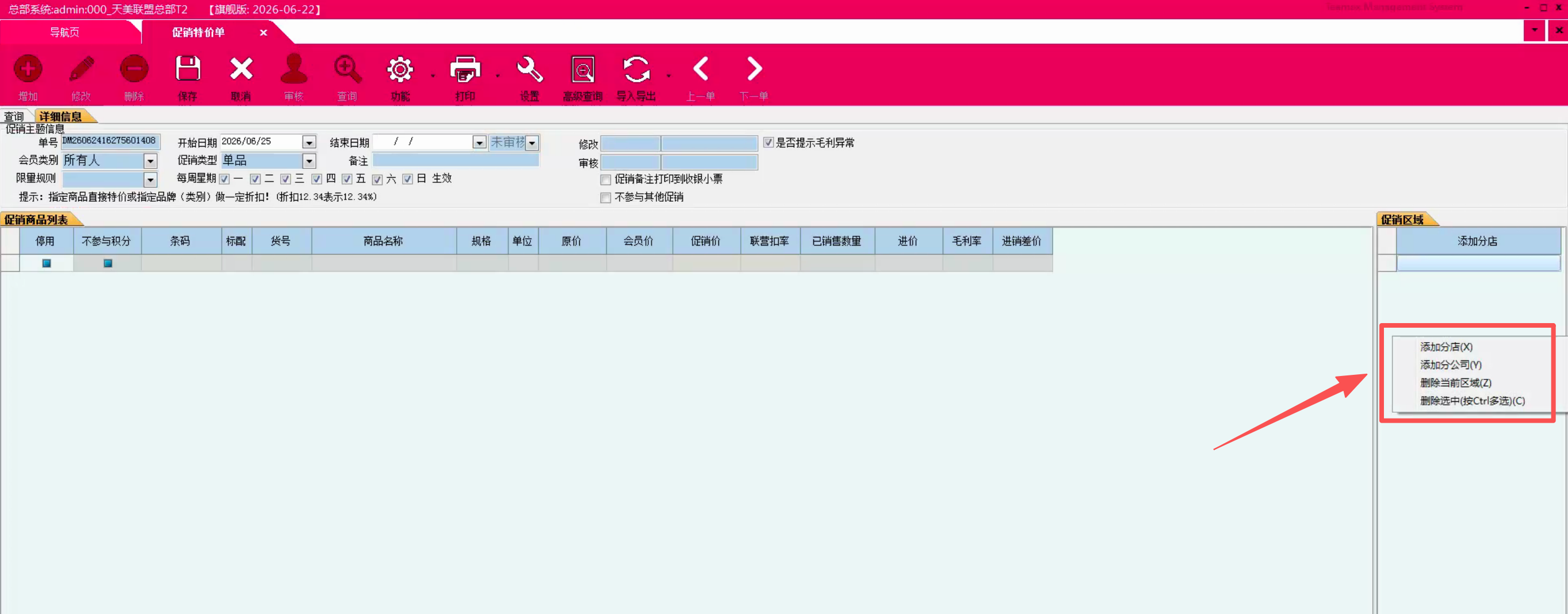The width and height of the screenshot is (1568, 614).
Task: Toggle Monday (一) weekday checkbox
Action: point(224,179)
